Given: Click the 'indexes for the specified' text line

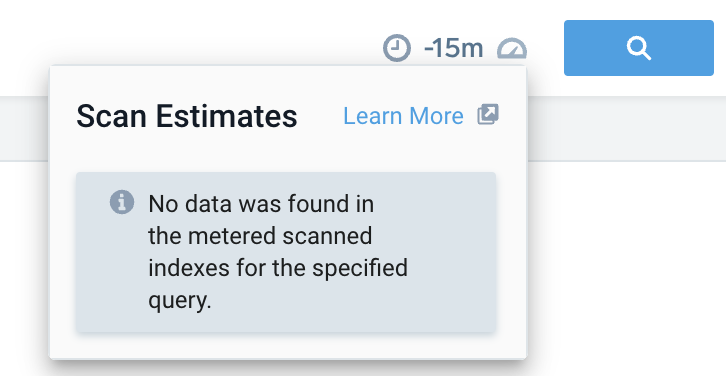Looking at the screenshot, I should click(x=278, y=268).
